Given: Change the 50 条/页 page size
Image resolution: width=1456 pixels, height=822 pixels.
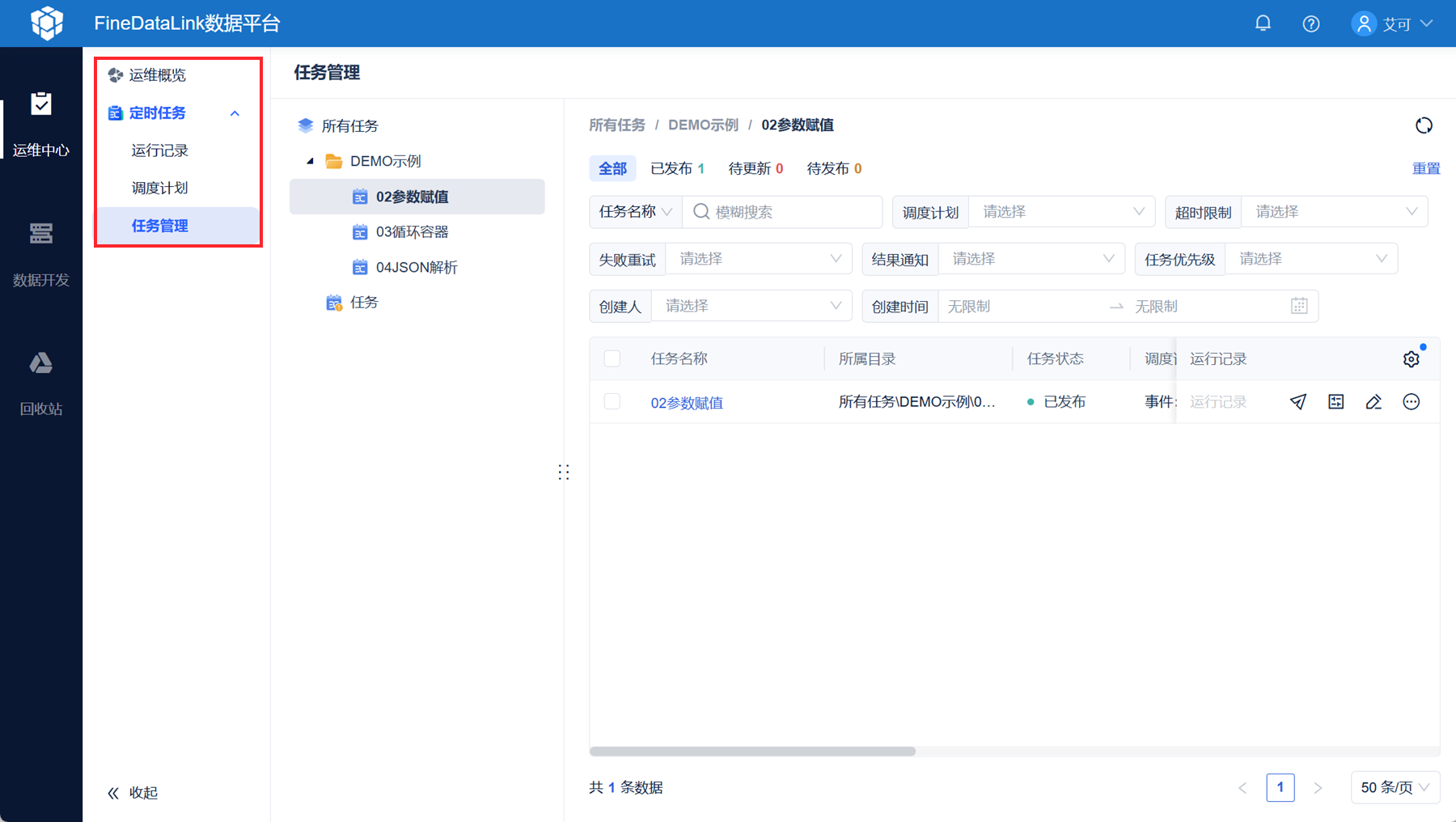Looking at the screenshot, I should coord(1395,787).
